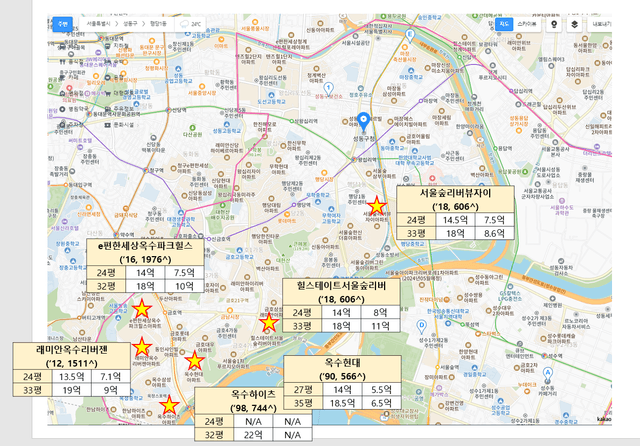Choose the 주차장 parking category icon
This screenshot has height=446, width=640.
pyautogui.click(x=62, y=125)
